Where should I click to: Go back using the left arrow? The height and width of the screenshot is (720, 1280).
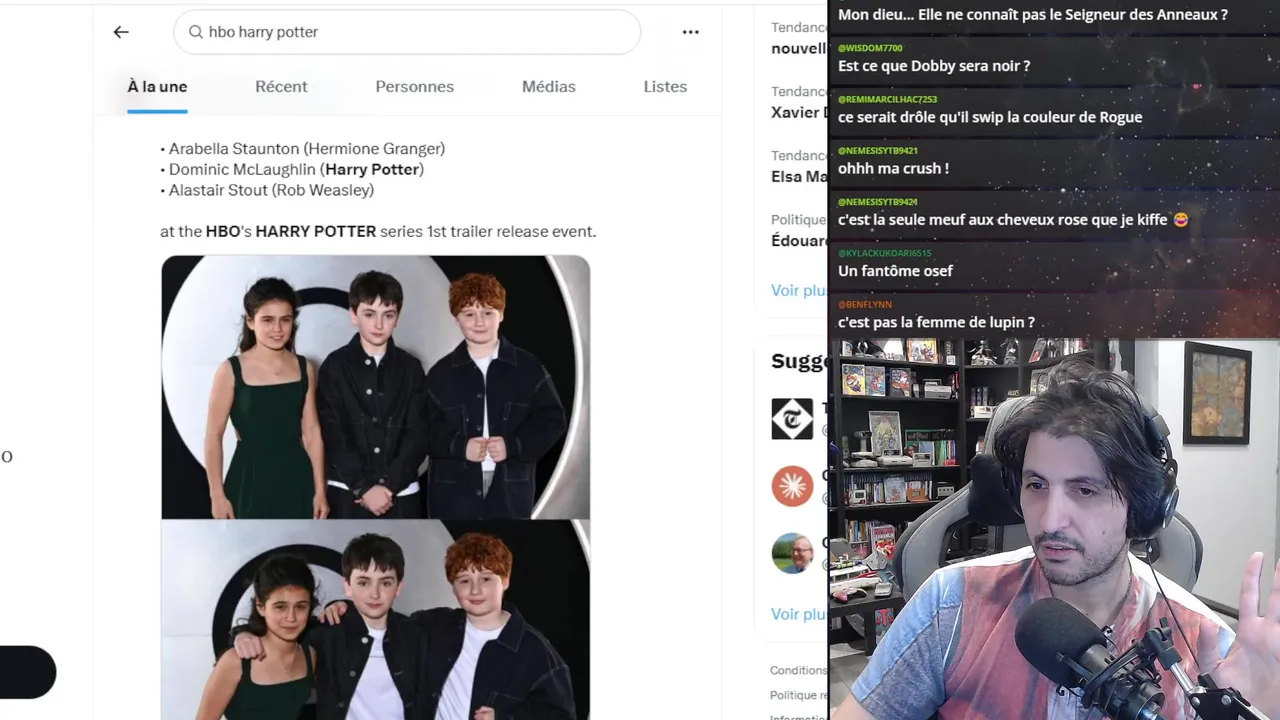point(121,32)
